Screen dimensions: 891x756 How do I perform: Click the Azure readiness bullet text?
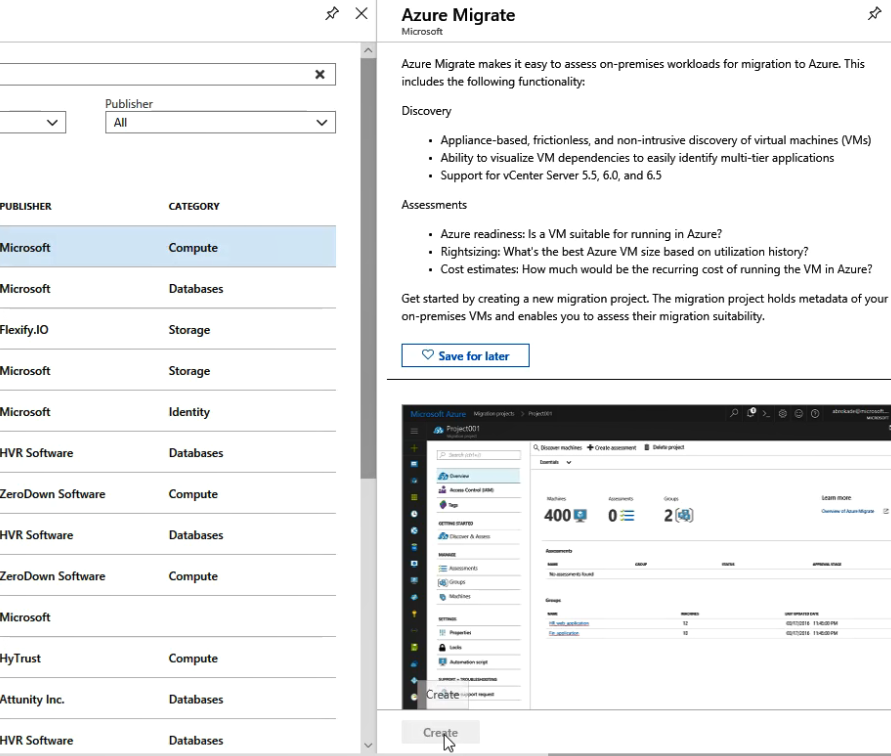pos(581,234)
